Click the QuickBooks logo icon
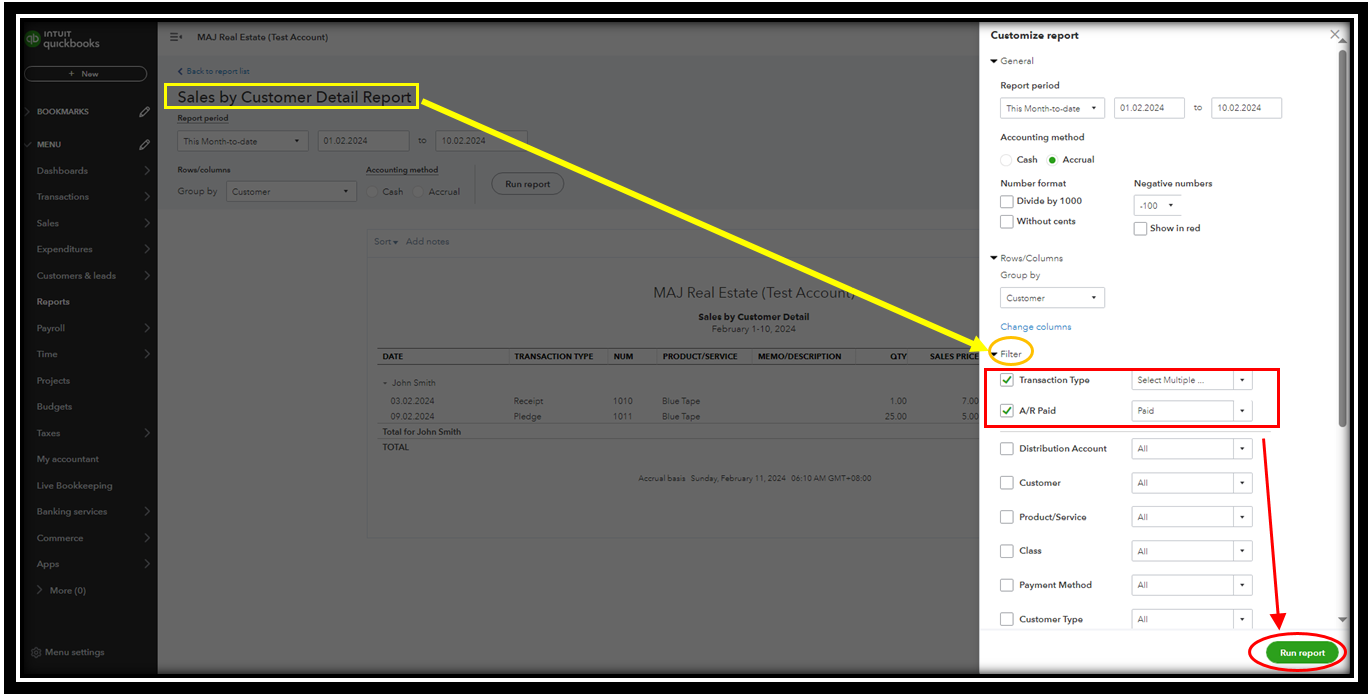The width and height of the screenshot is (1368, 696). click(33, 39)
